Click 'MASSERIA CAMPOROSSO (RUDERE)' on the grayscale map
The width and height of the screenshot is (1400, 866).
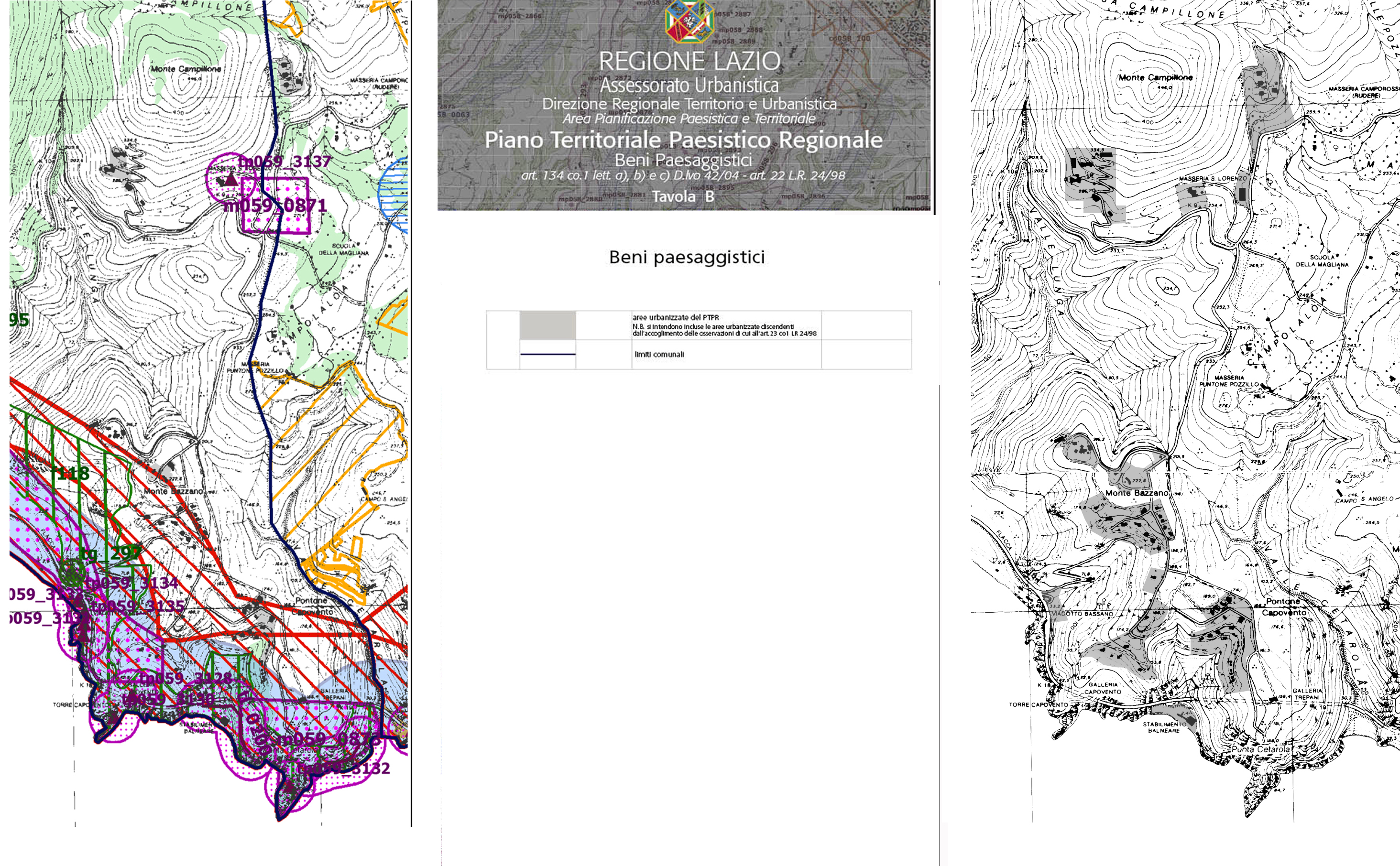1365,92
